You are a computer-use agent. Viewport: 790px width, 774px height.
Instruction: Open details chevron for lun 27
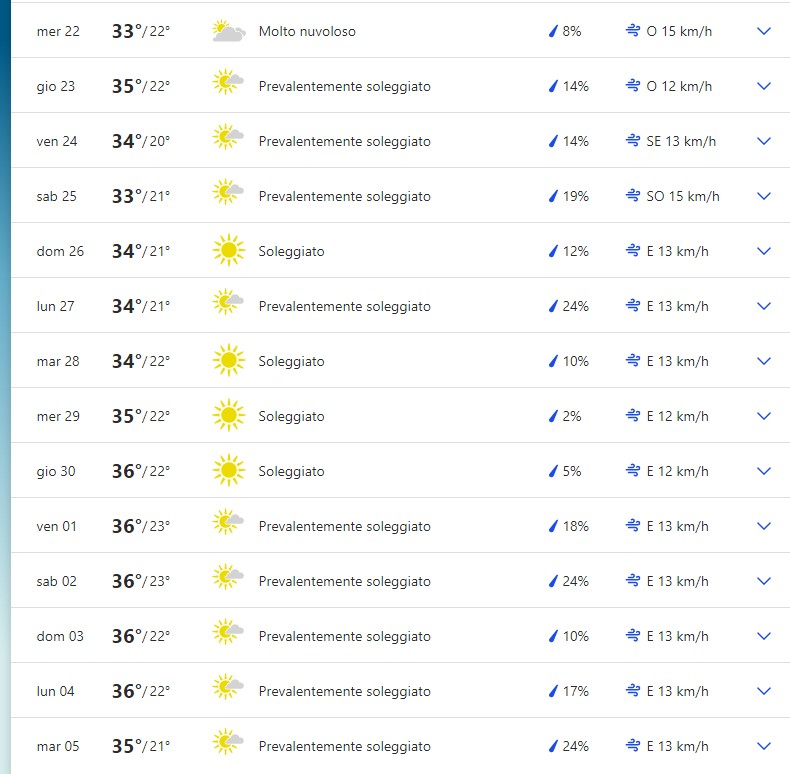[764, 306]
